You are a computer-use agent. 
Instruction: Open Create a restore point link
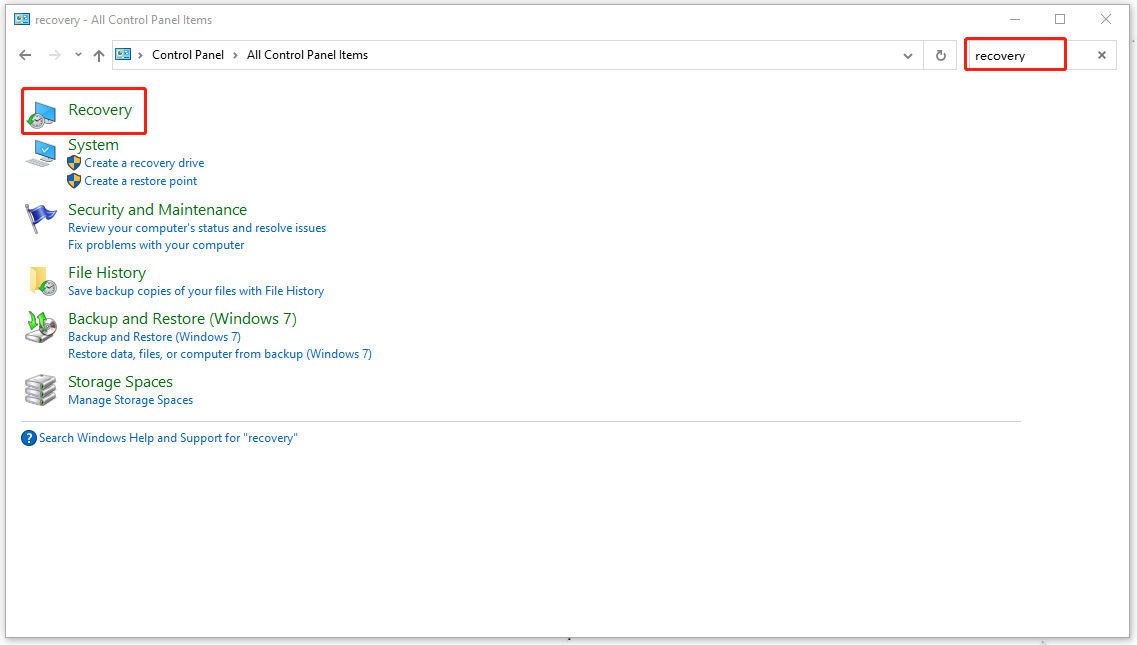[x=141, y=181]
